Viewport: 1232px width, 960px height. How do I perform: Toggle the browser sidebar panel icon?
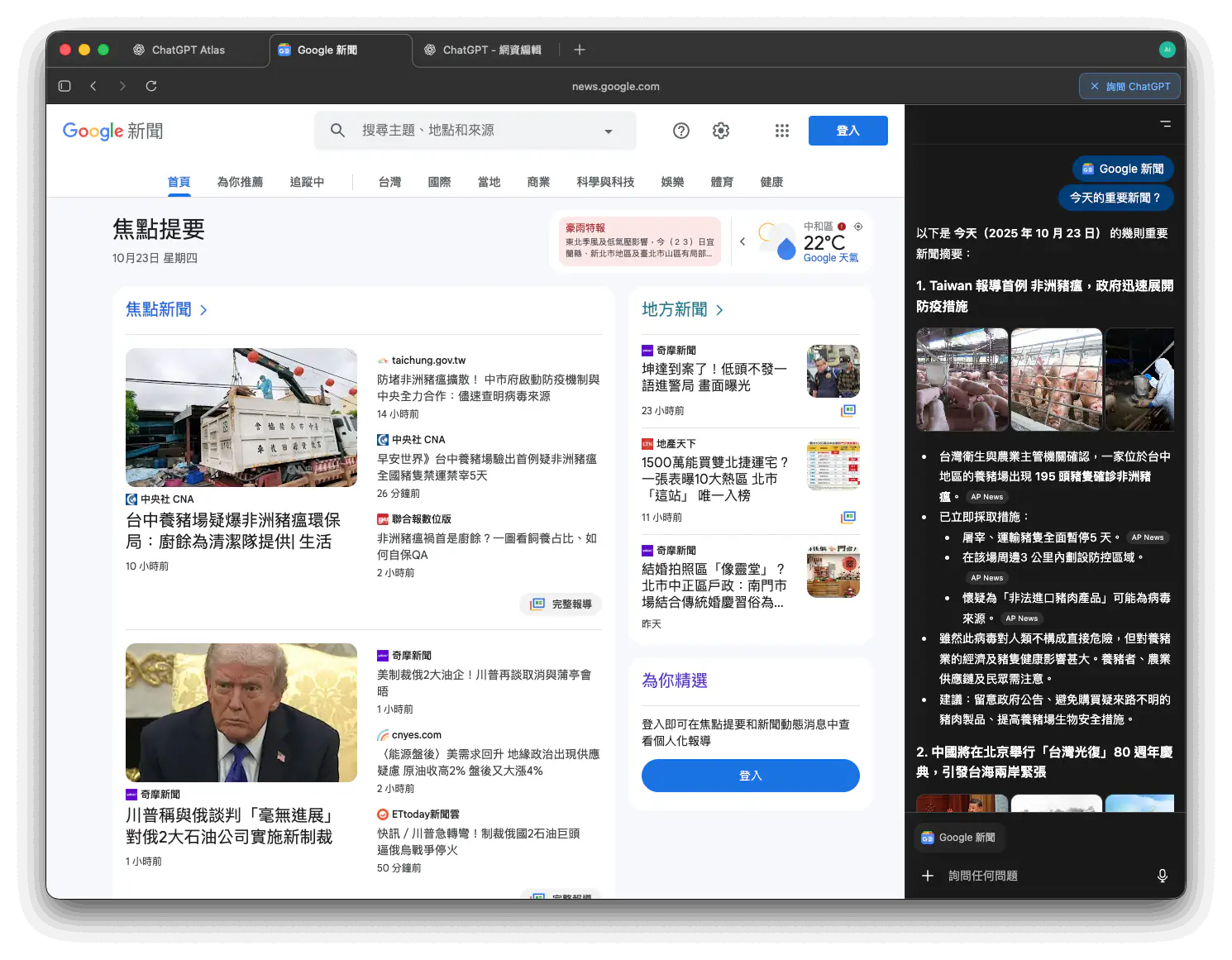coord(64,86)
